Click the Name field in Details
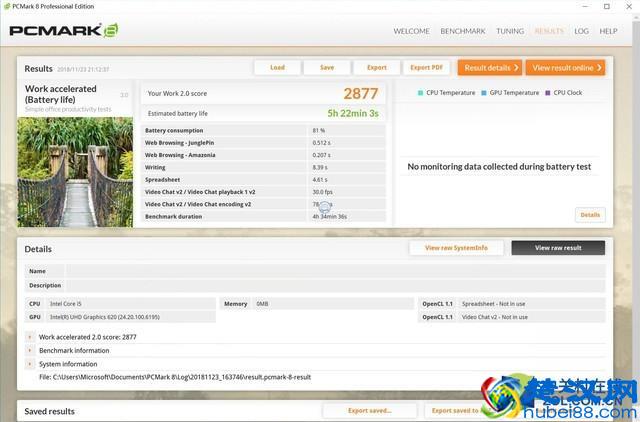This screenshot has height=422, width=640. 334,271
